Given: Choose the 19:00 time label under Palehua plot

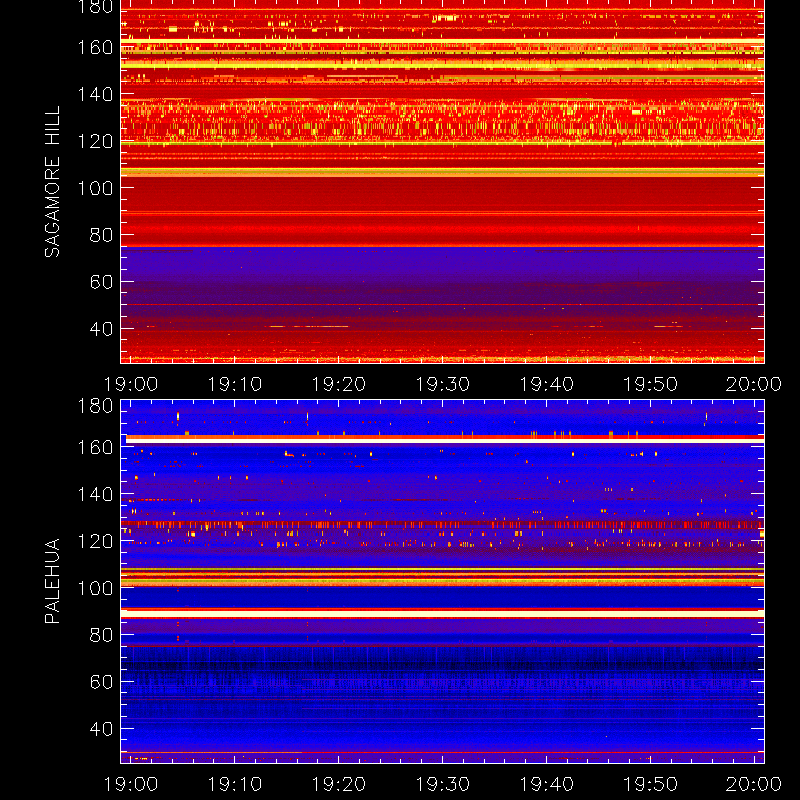Looking at the screenshot, I should (131, 784).
